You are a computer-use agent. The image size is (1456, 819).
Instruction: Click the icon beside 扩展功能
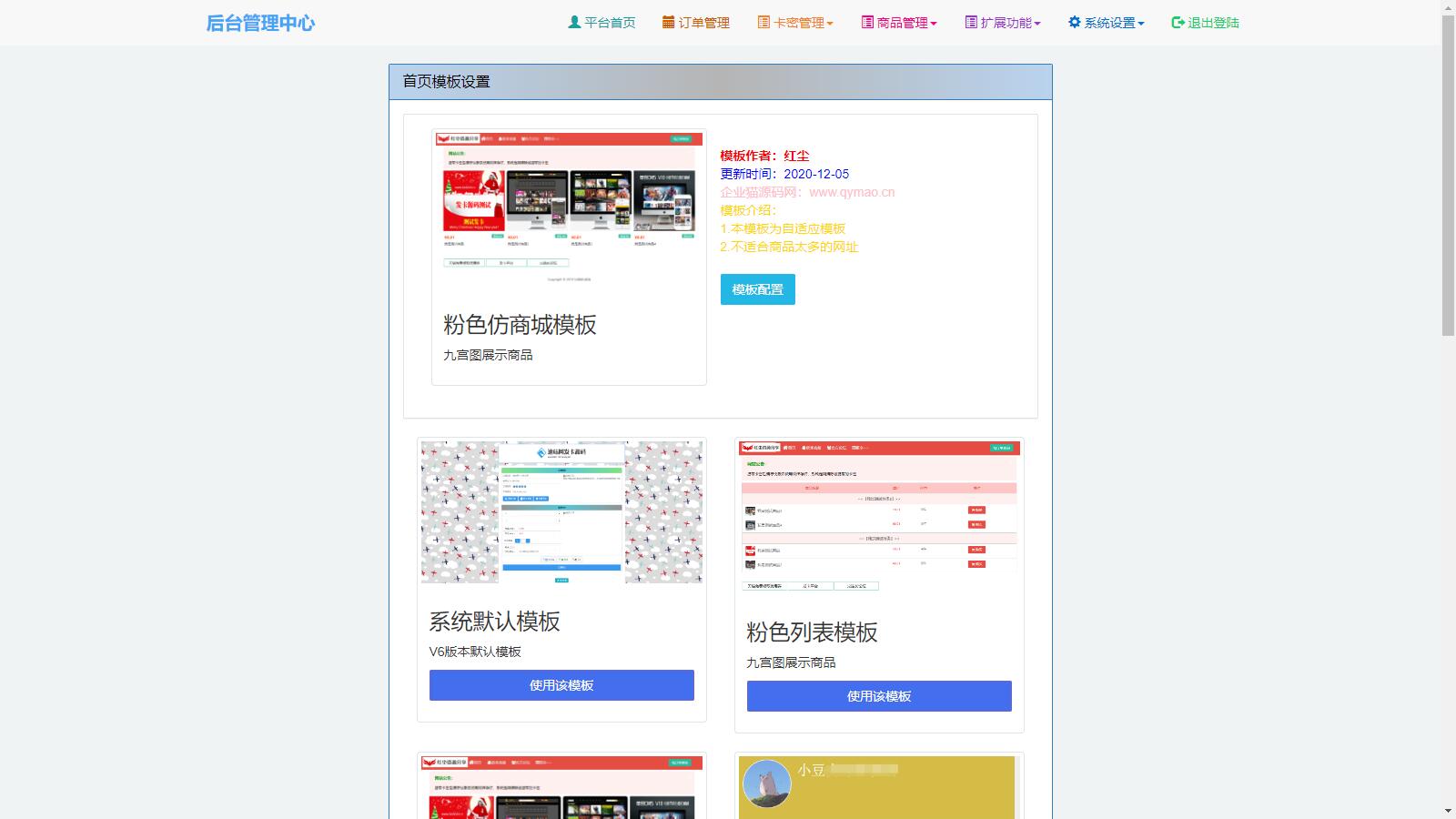[971, 22]
